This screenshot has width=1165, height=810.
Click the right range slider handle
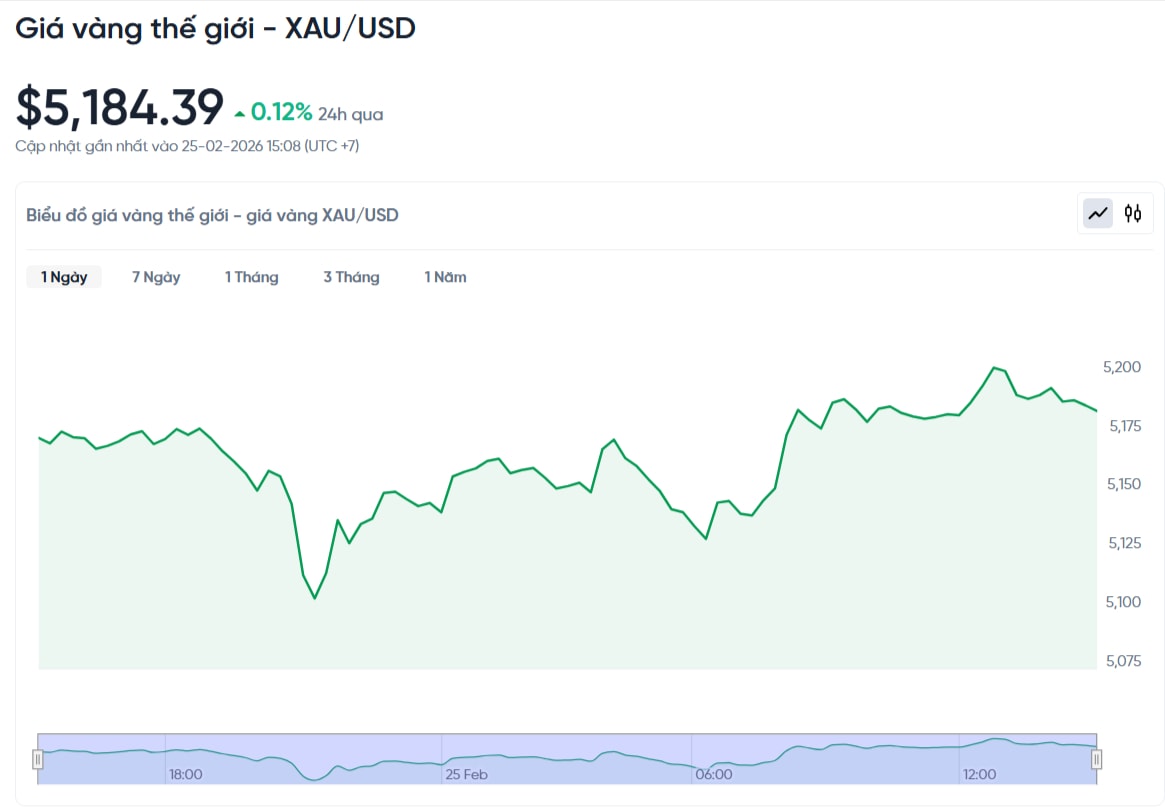[1096, 759]
